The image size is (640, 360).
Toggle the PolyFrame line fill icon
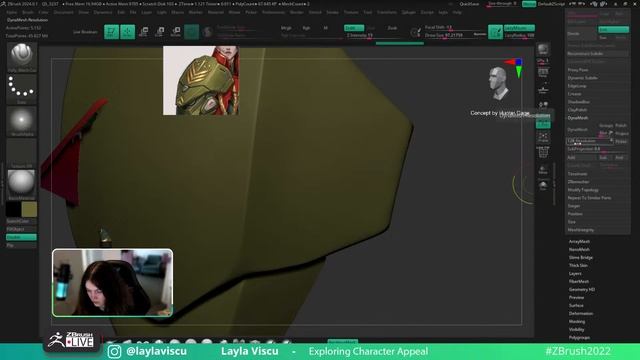coord(543,152)
